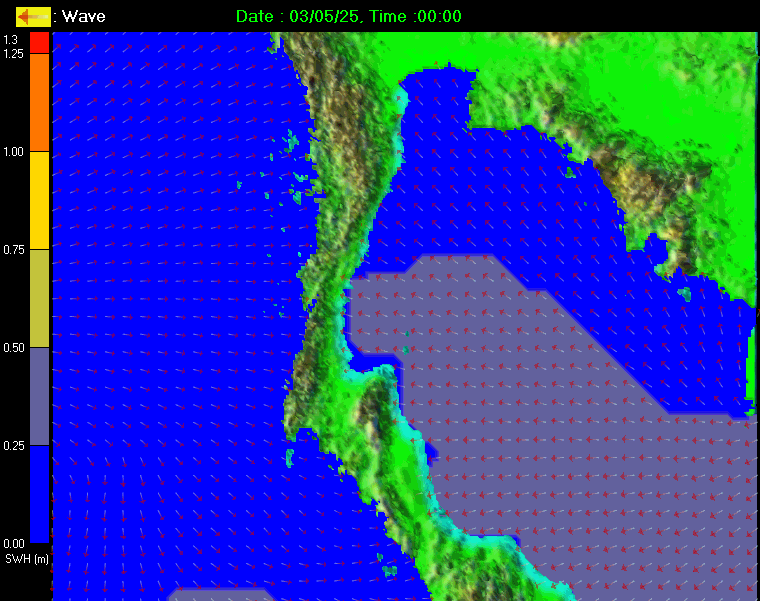Image resolution: width=760 pixels, height=601 pixels.
Task: Select the red 1.25–1.3 color band
Action: 40,43
